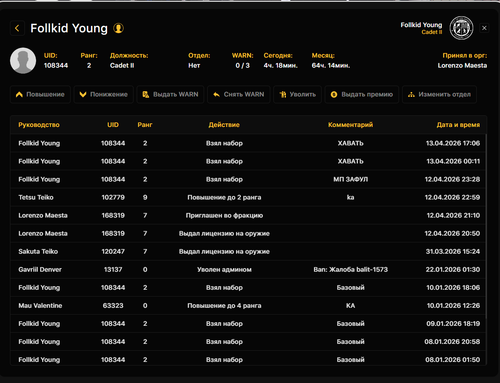
Task: Click Выдать премию bonus button
Action: tap(362, 95)
